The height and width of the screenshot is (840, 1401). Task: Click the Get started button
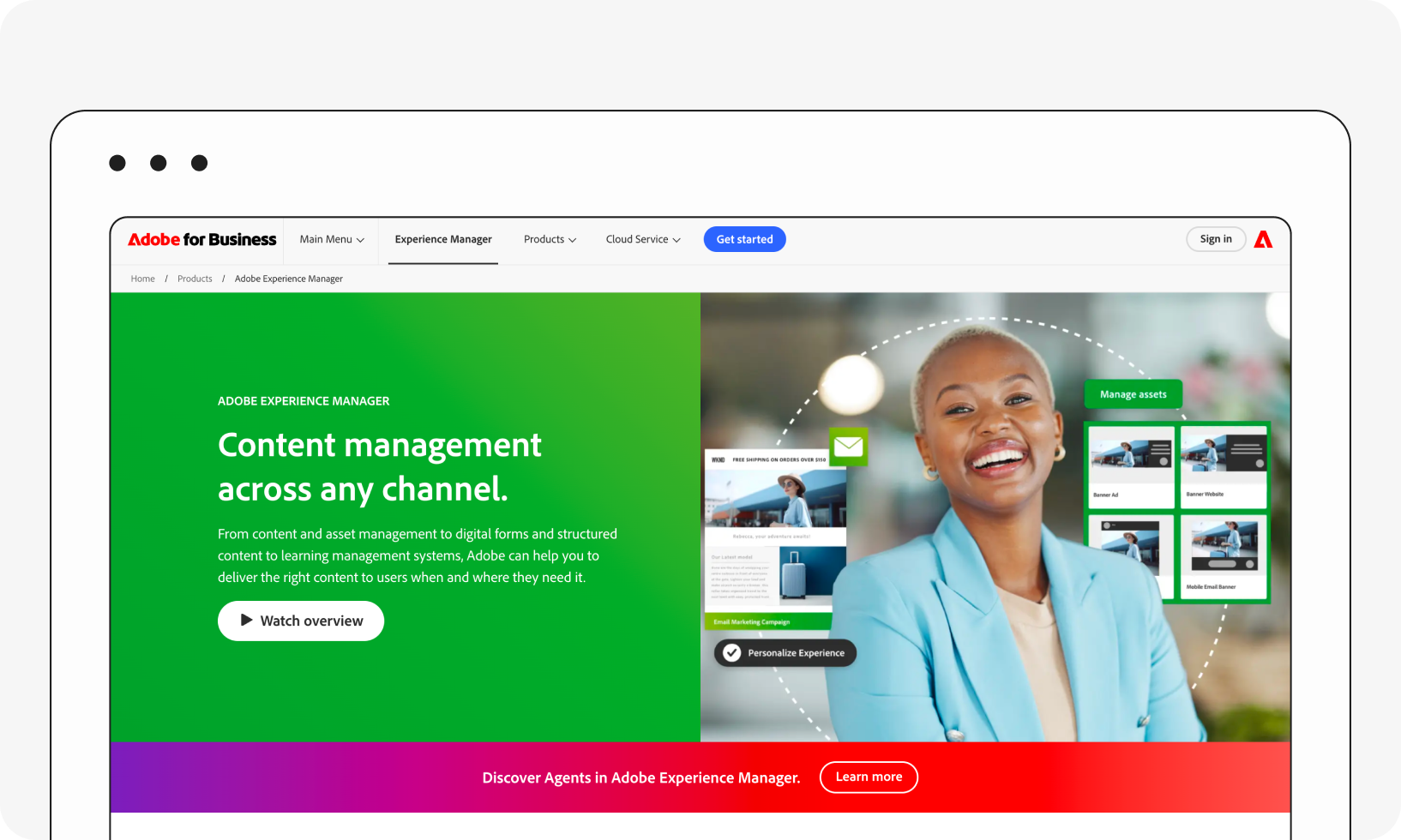pyautogui.click(x=745, y=239)
